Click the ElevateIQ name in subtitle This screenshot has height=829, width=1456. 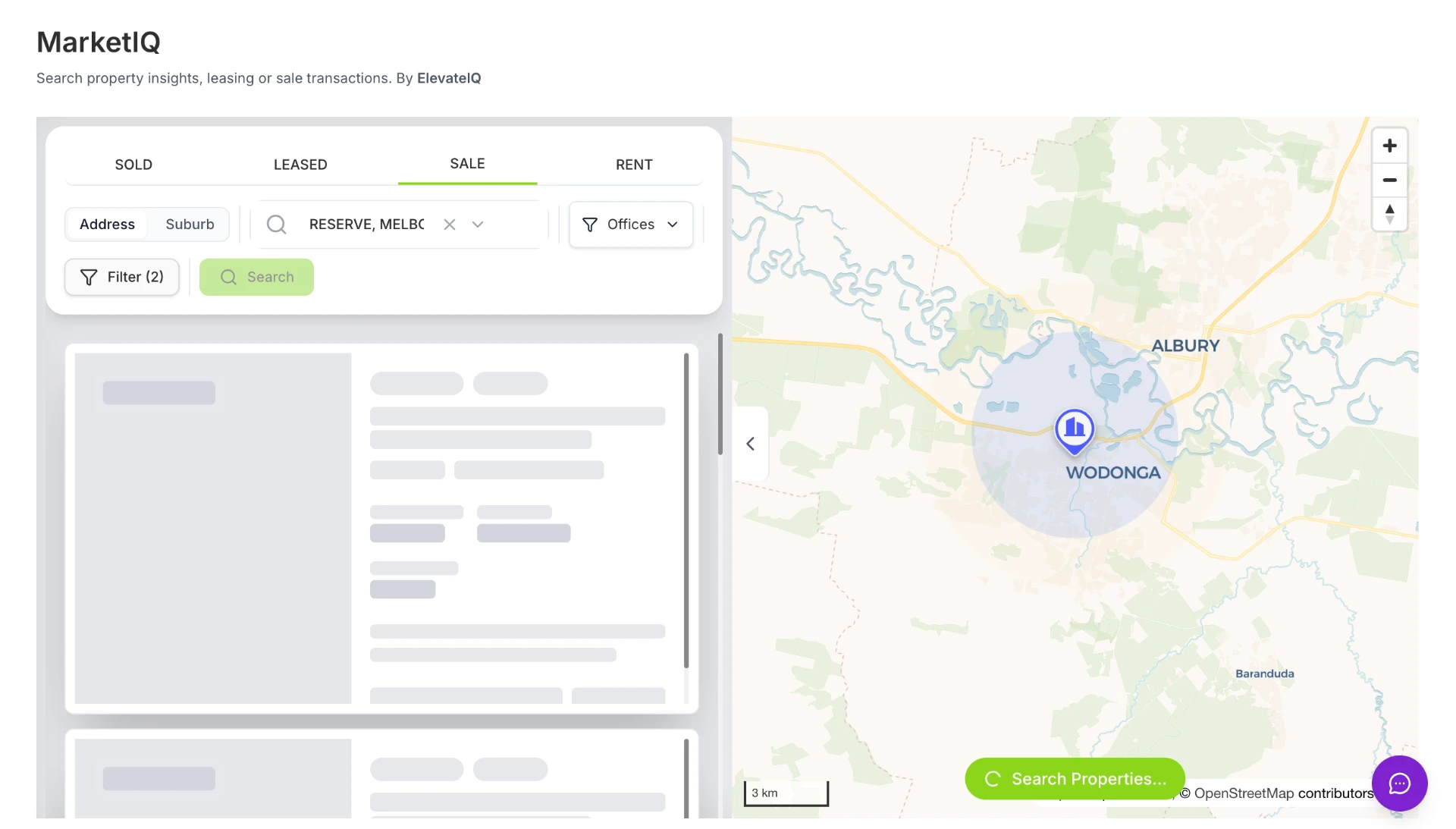click(449, 78)
